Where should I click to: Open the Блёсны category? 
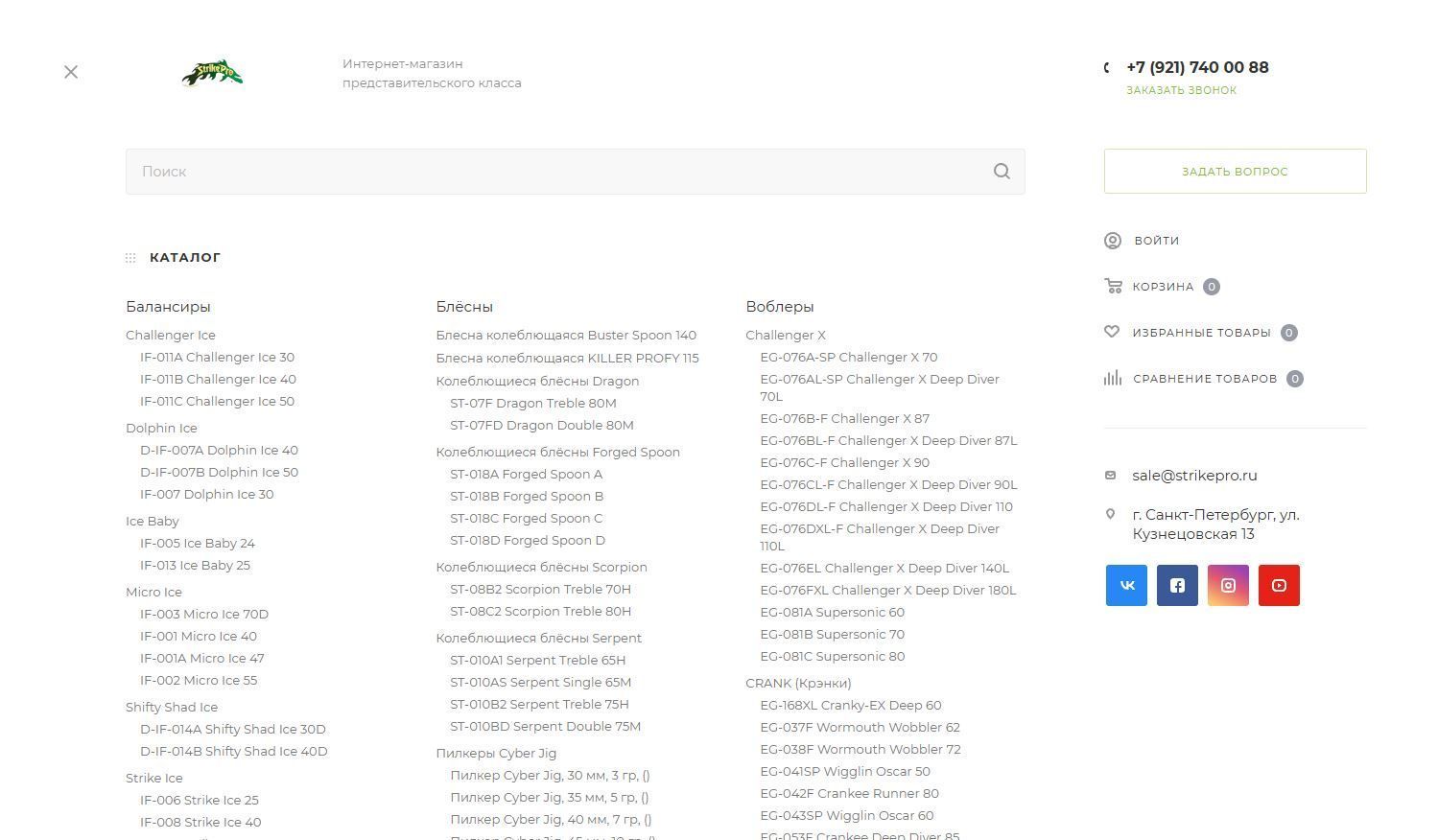(464, 307)
